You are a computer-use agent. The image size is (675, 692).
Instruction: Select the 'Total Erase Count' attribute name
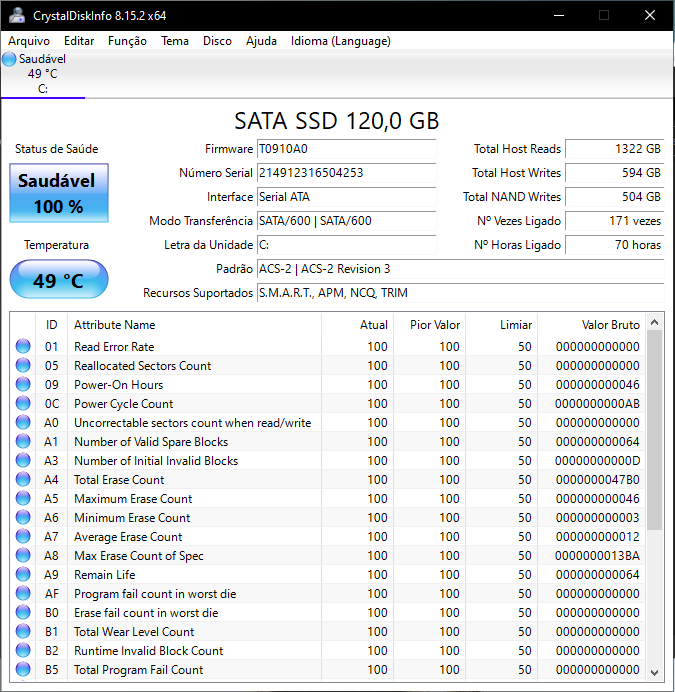[x=119, y=480]
